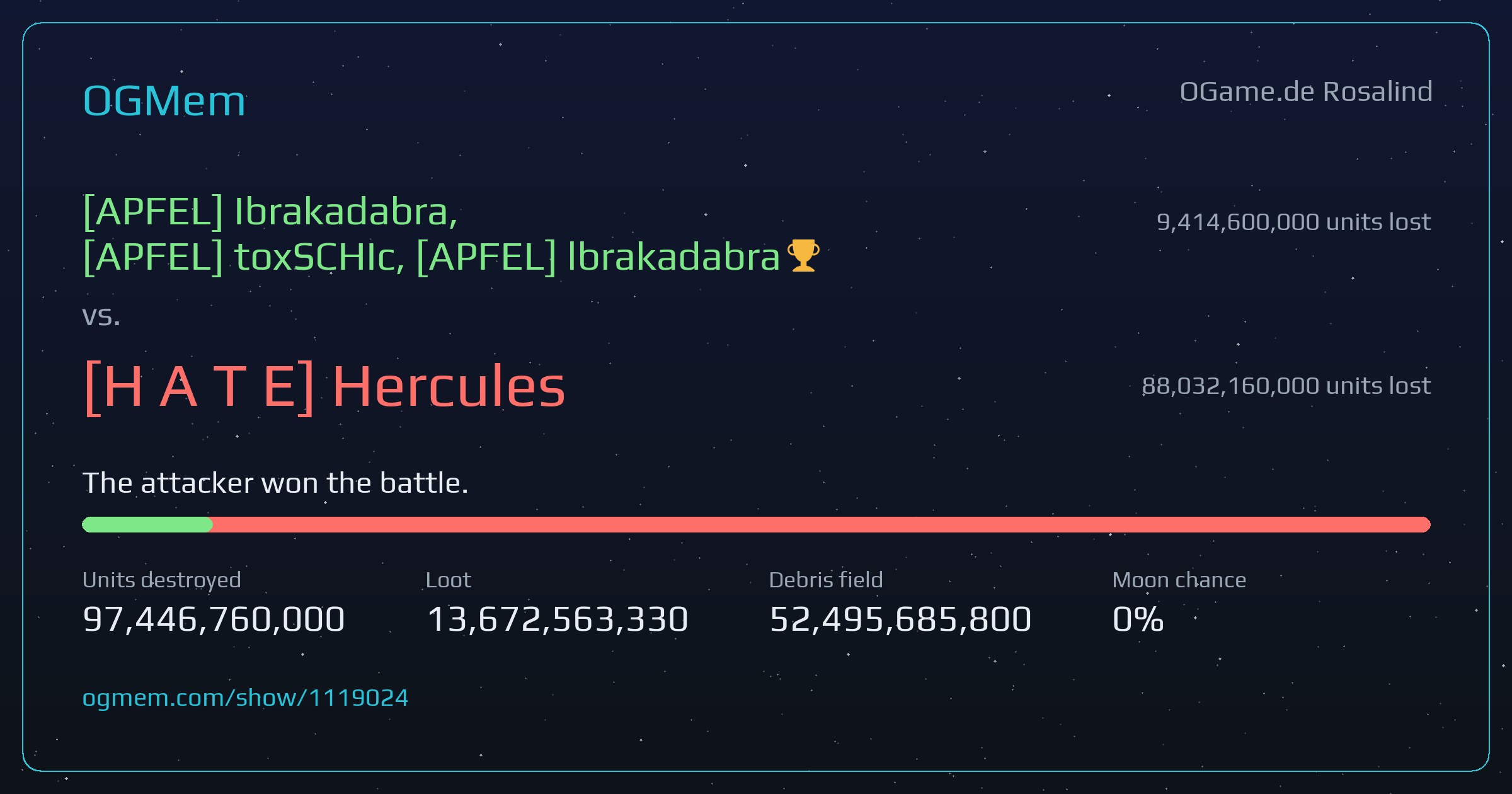
Task: Click the Moon chance 0% value
Action: [x=1138, y=619]
